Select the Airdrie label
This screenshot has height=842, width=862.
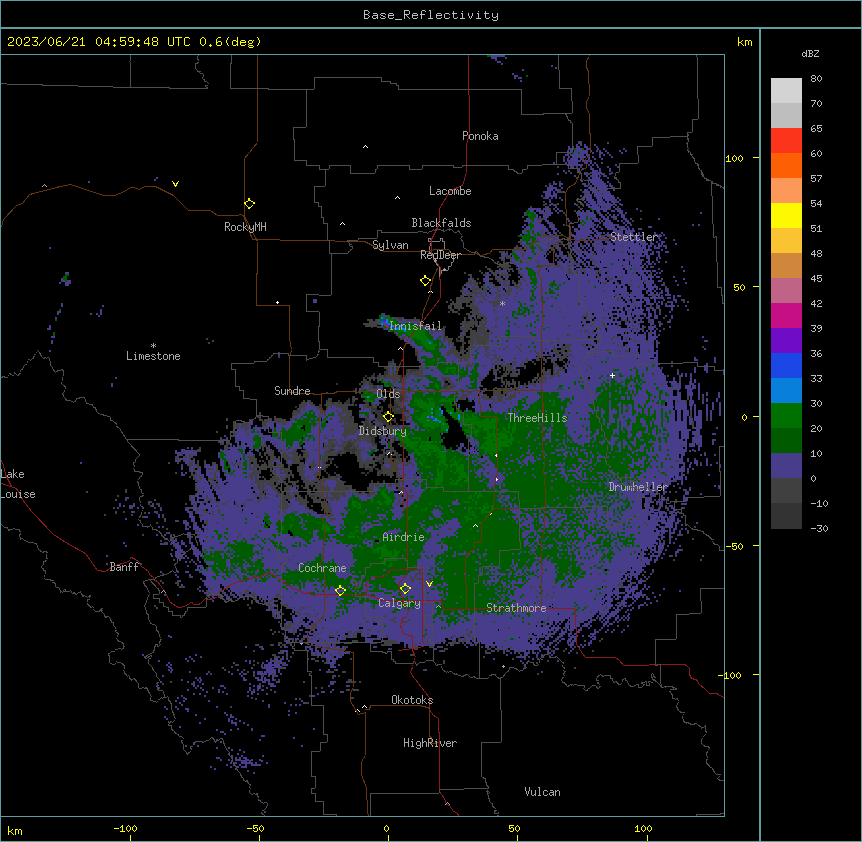tap(404, 537)
